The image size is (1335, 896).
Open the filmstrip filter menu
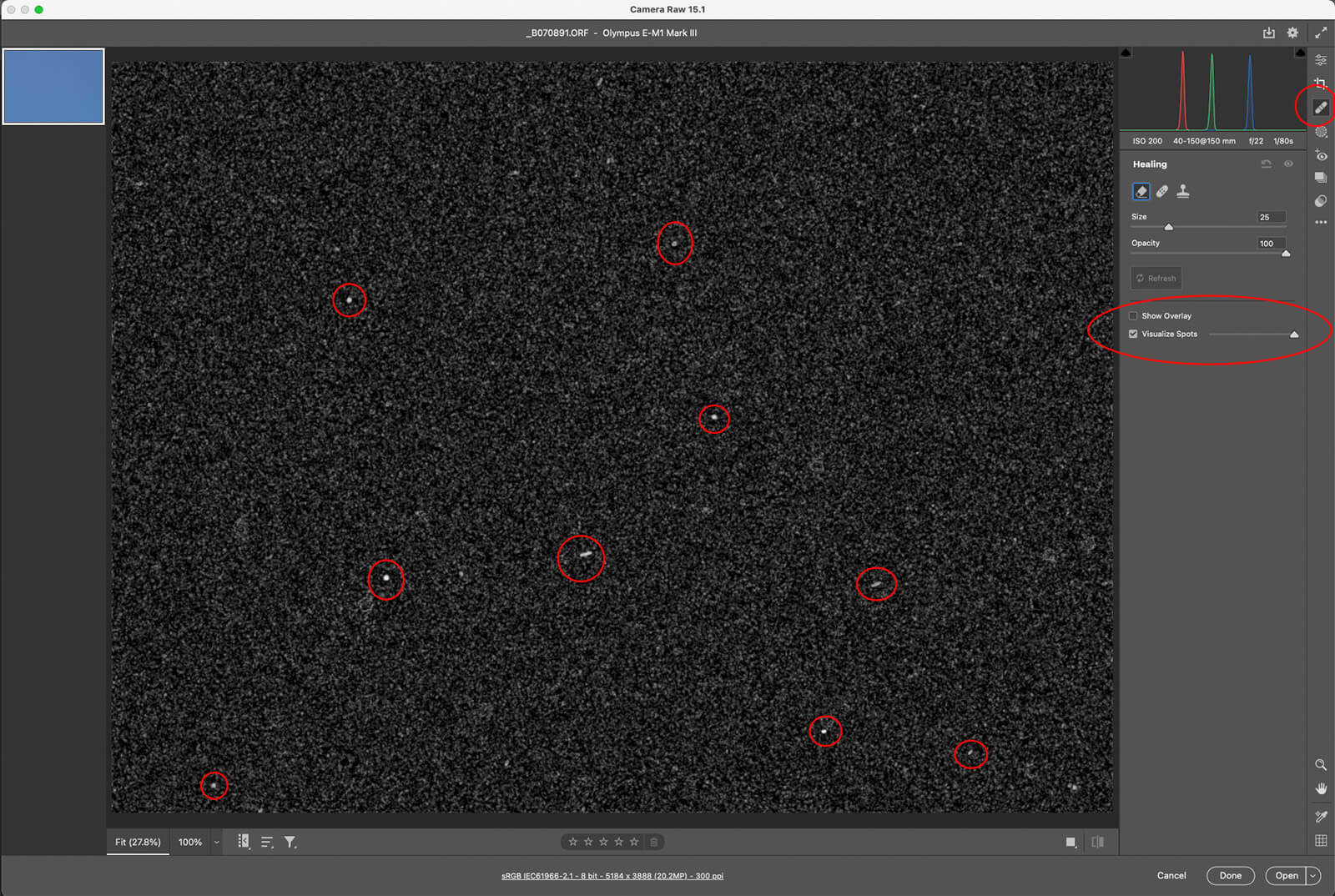tap(290, 842)
